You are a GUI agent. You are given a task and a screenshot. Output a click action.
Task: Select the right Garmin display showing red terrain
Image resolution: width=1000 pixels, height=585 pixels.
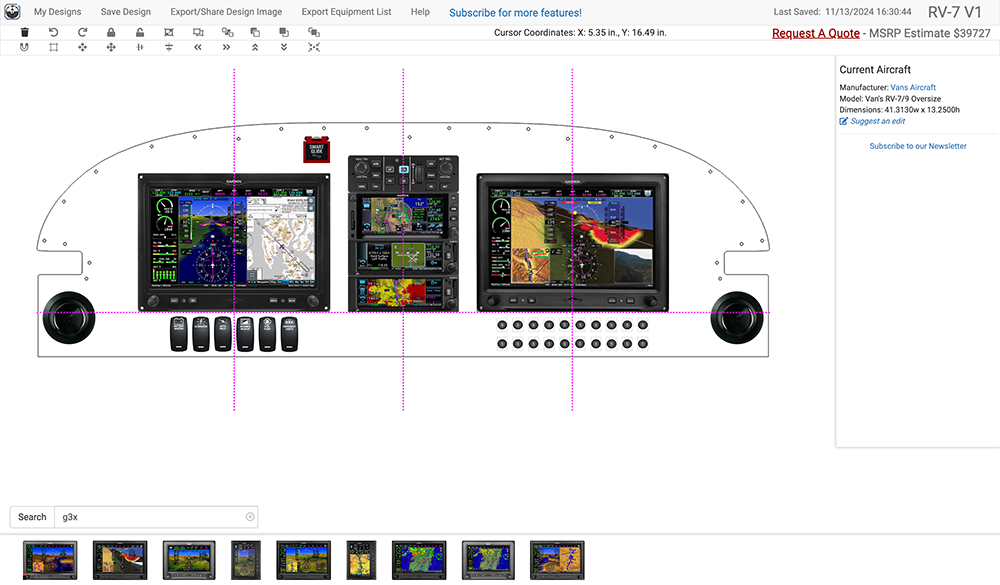[x=573, y=242]
